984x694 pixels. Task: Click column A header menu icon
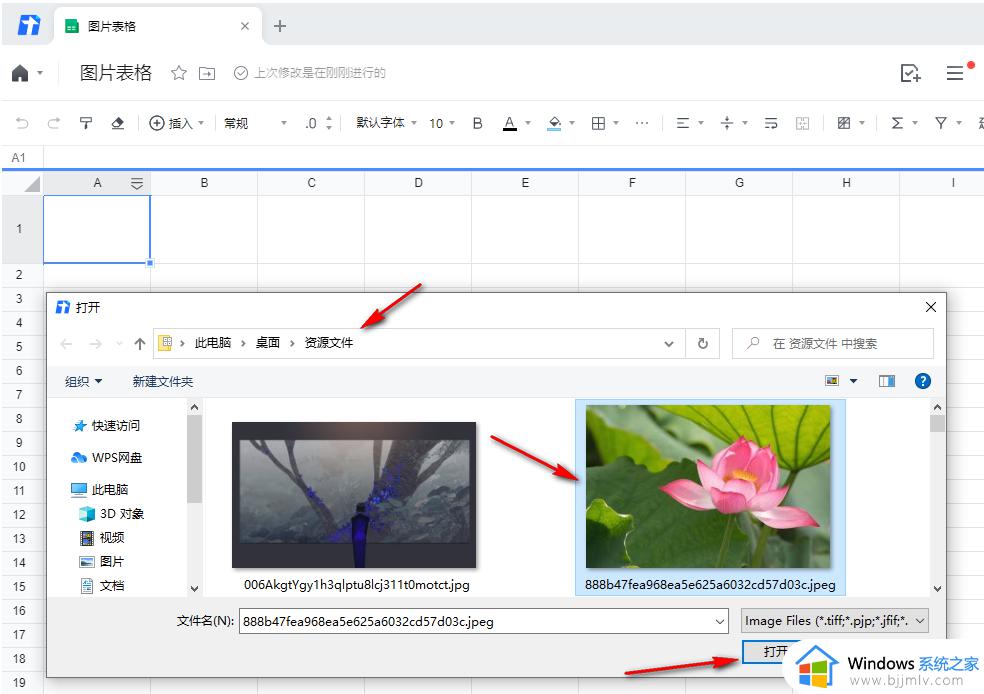pyautogui.click(x=137, y=183)
